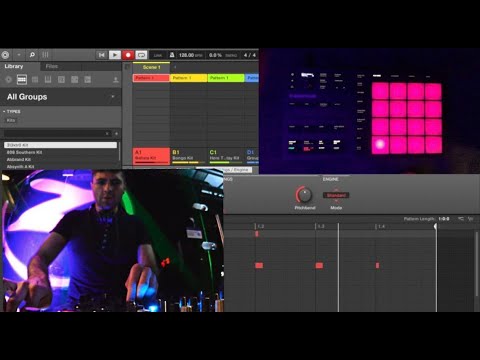Image resolution: width=480 pixels, height=360 pixels.
Task: Select the yellow Pattern 1 clip
Action: (188, 78)
